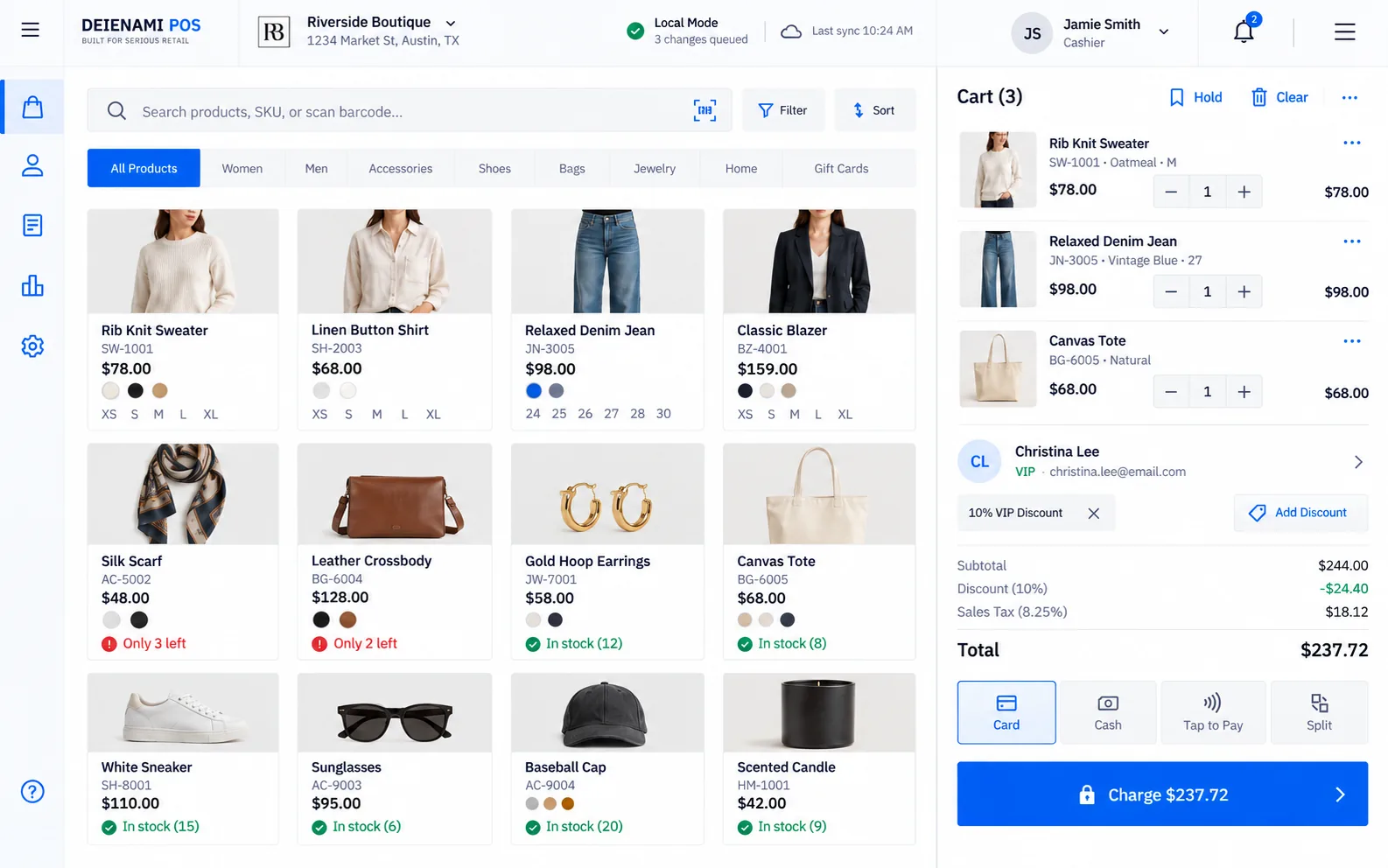Open options for Rib Knit Sweater cart item

pos(1351,143)
